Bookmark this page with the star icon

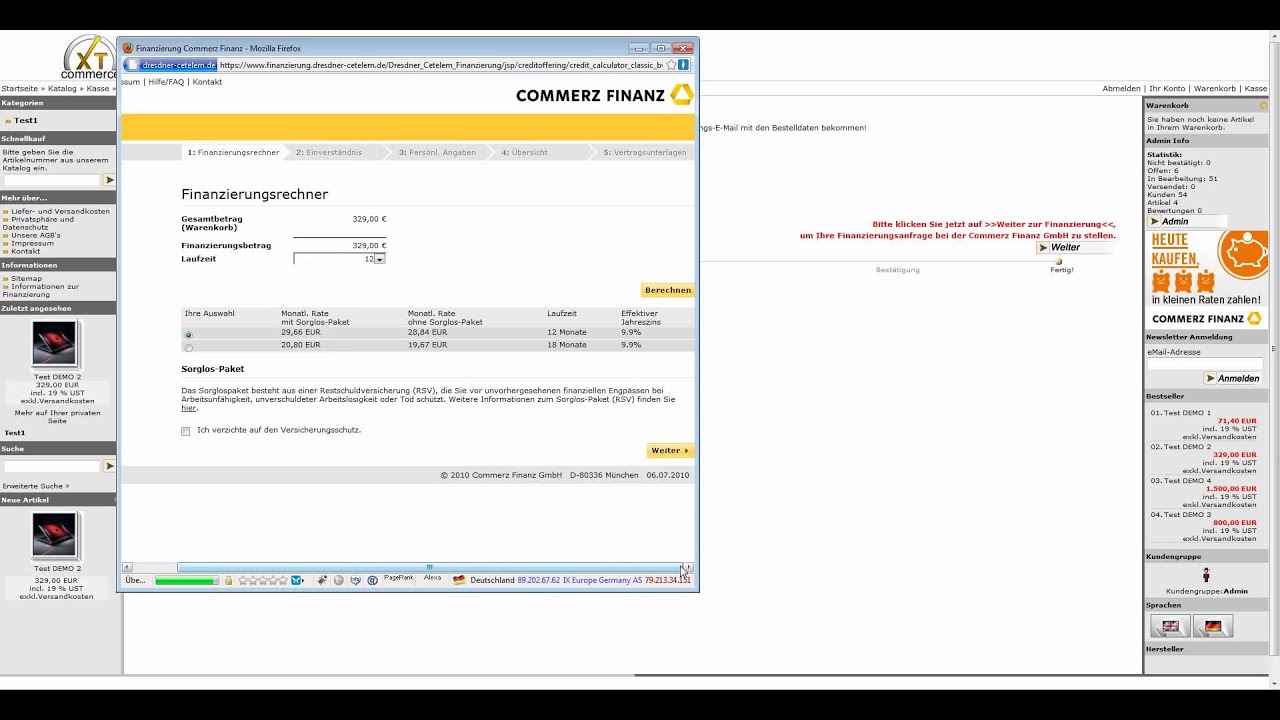point(671,65)
